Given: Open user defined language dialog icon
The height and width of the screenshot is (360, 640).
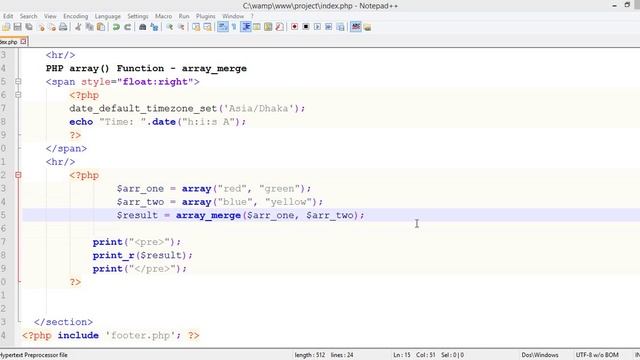Looking at the screenshot, I should click(x=257, y=27).
